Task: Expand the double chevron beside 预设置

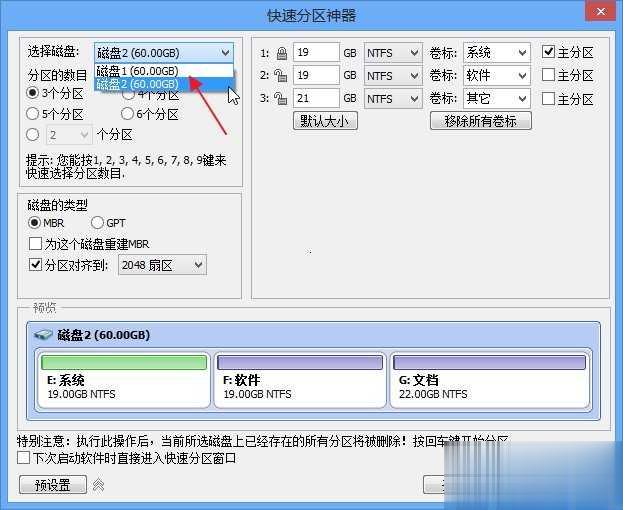Action: click(x=99, y=485)
